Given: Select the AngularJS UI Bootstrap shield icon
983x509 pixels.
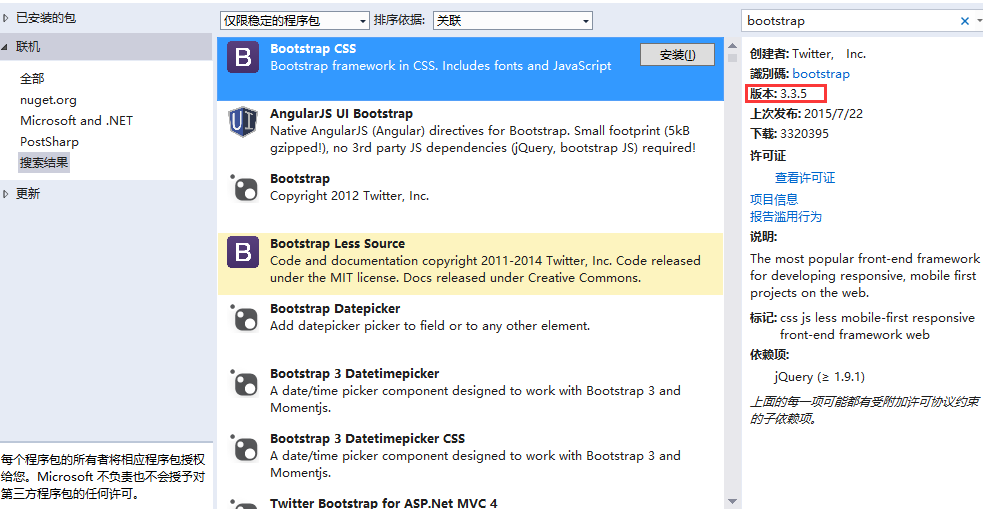Looking at the screenshot, I should coord(243,122).
